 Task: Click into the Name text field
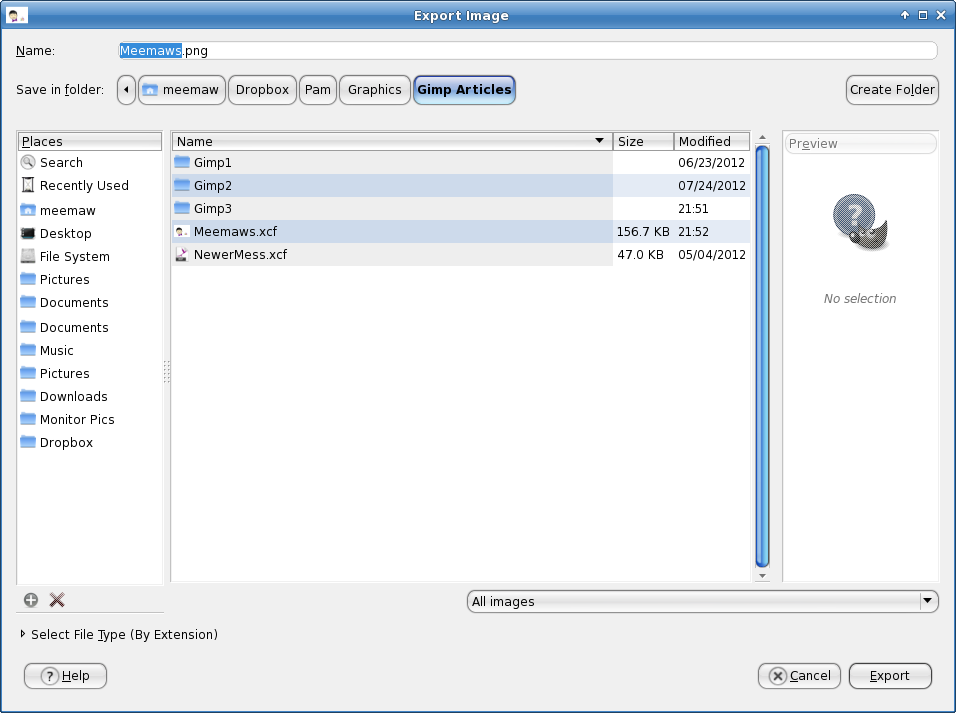coord(527,51)
